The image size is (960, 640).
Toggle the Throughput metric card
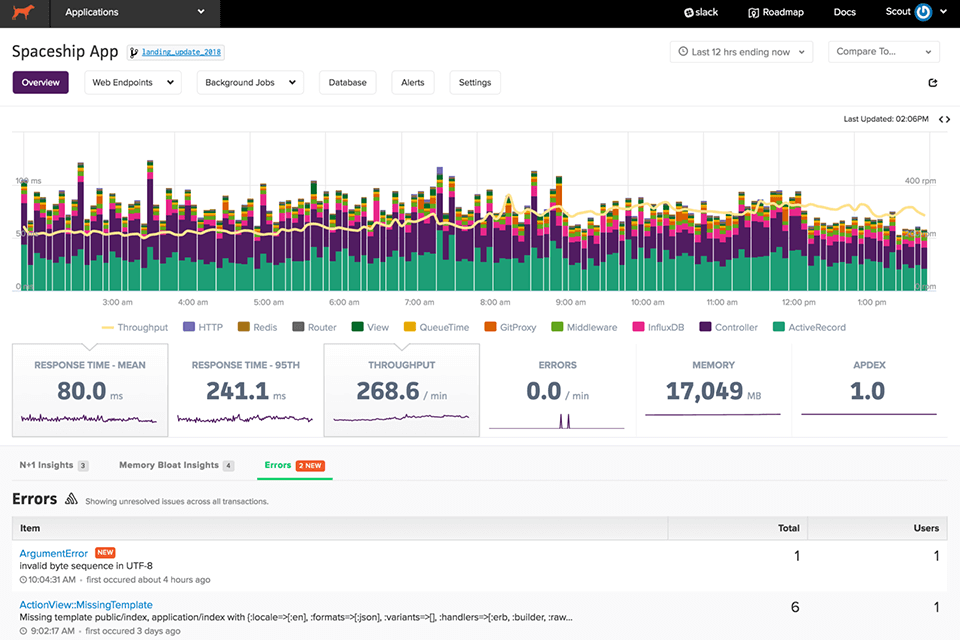click(401, 390)
